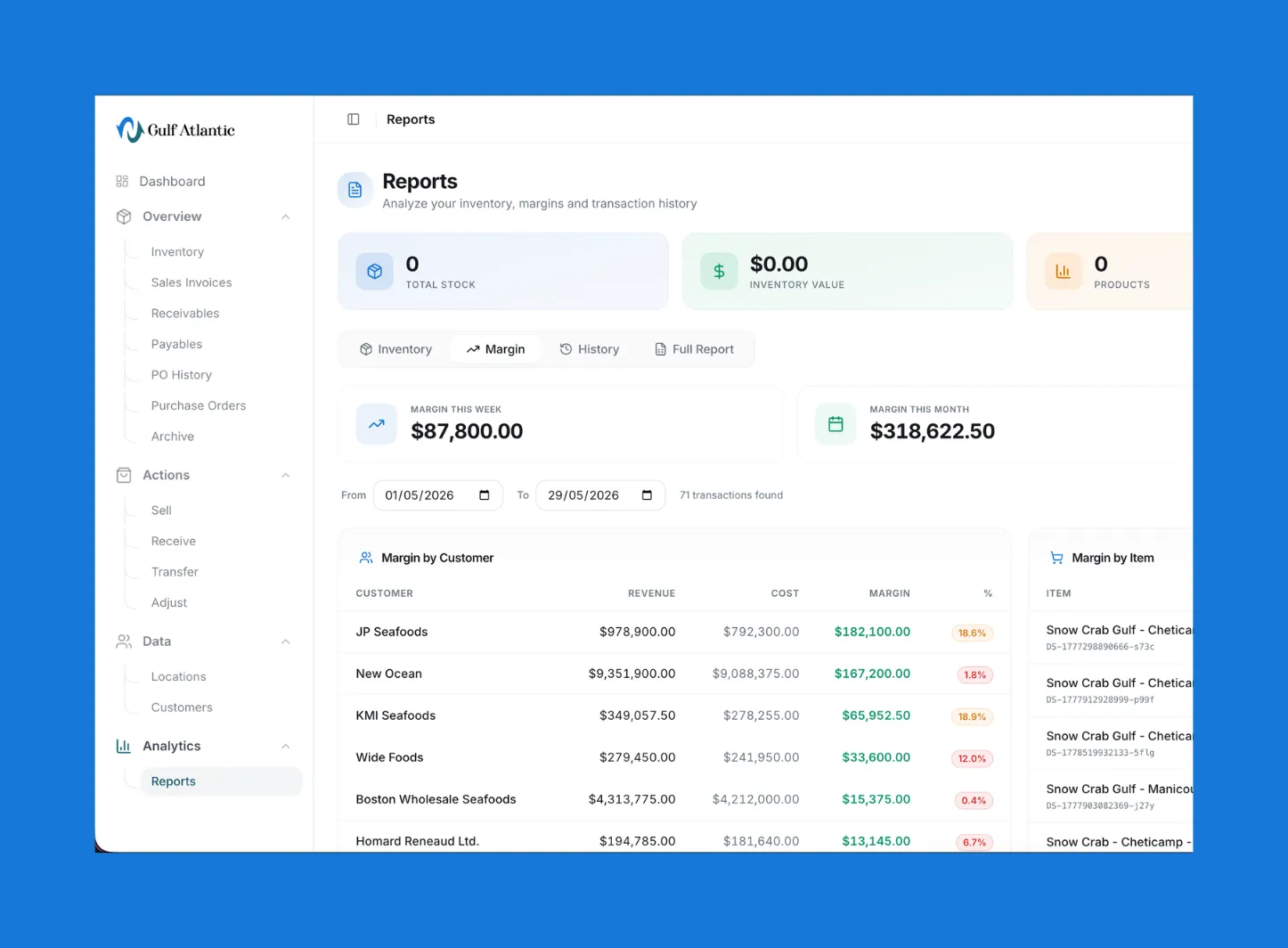
Task: Open Purchase Orders page
Action: [199, 405]
